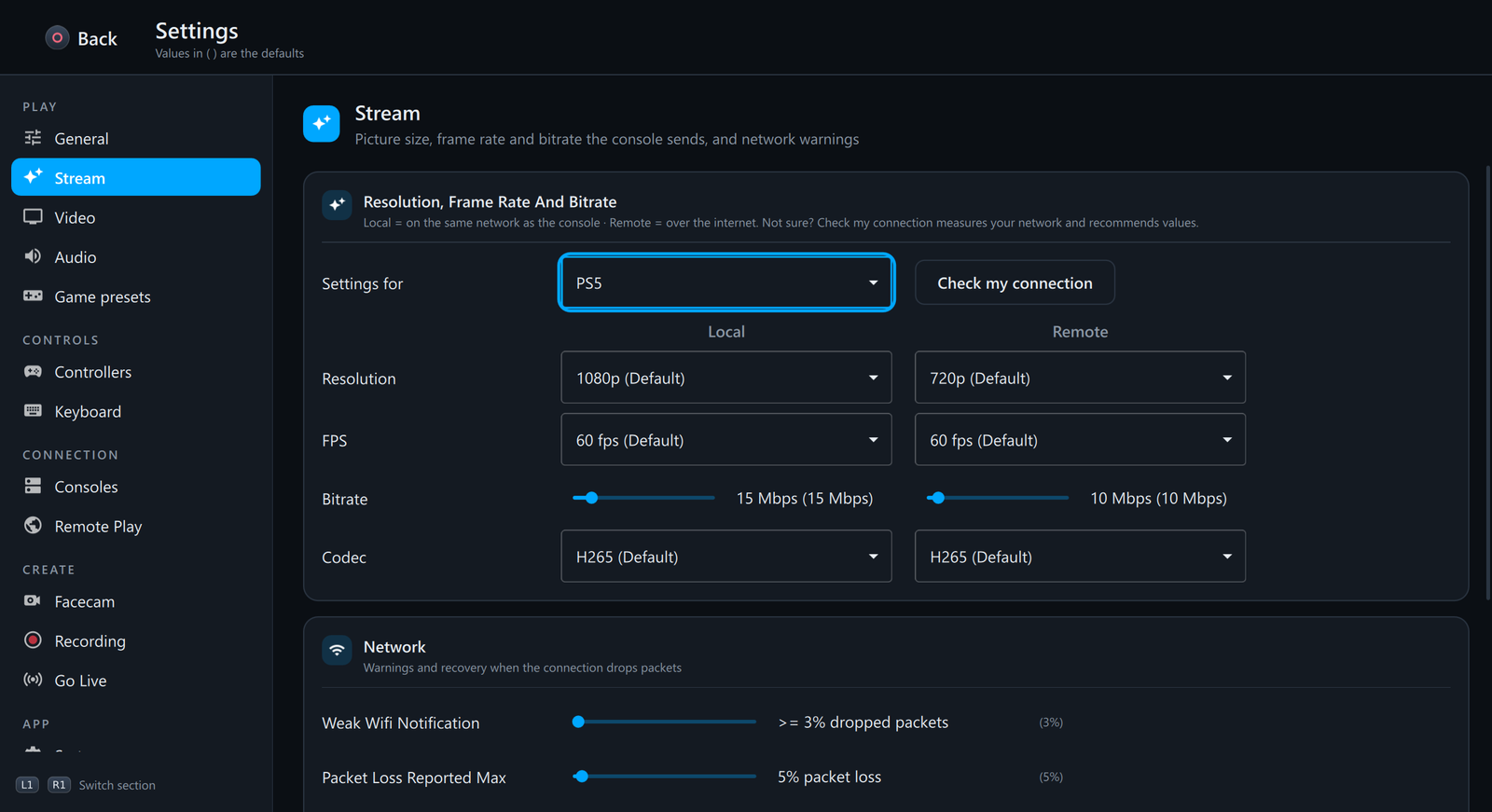1492x812 pixels.
Task: Click the Video monitor icon
Action: tap(33, 217)
